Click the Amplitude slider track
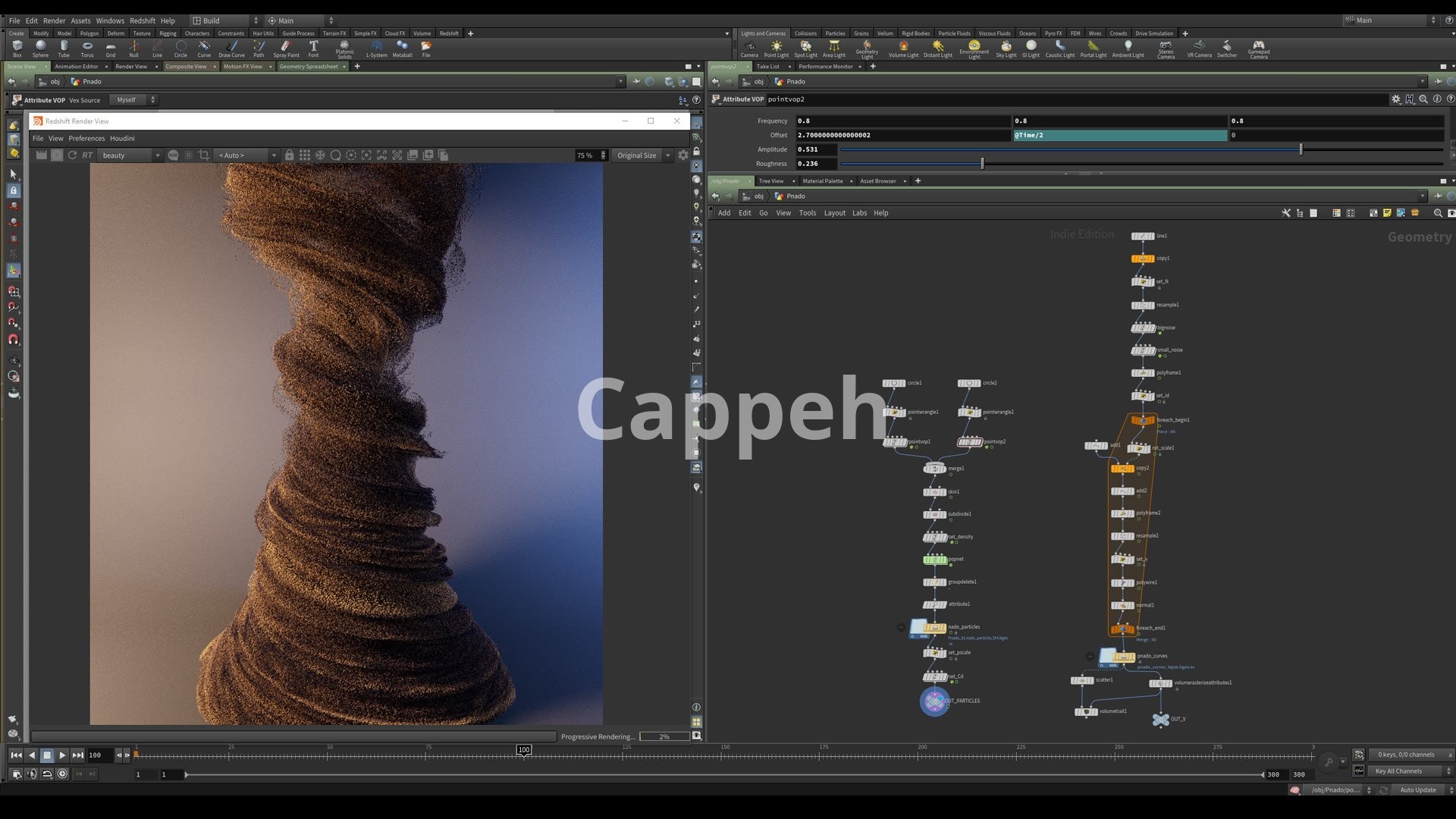This screenshot has height=819, width=1456. 1062,149
